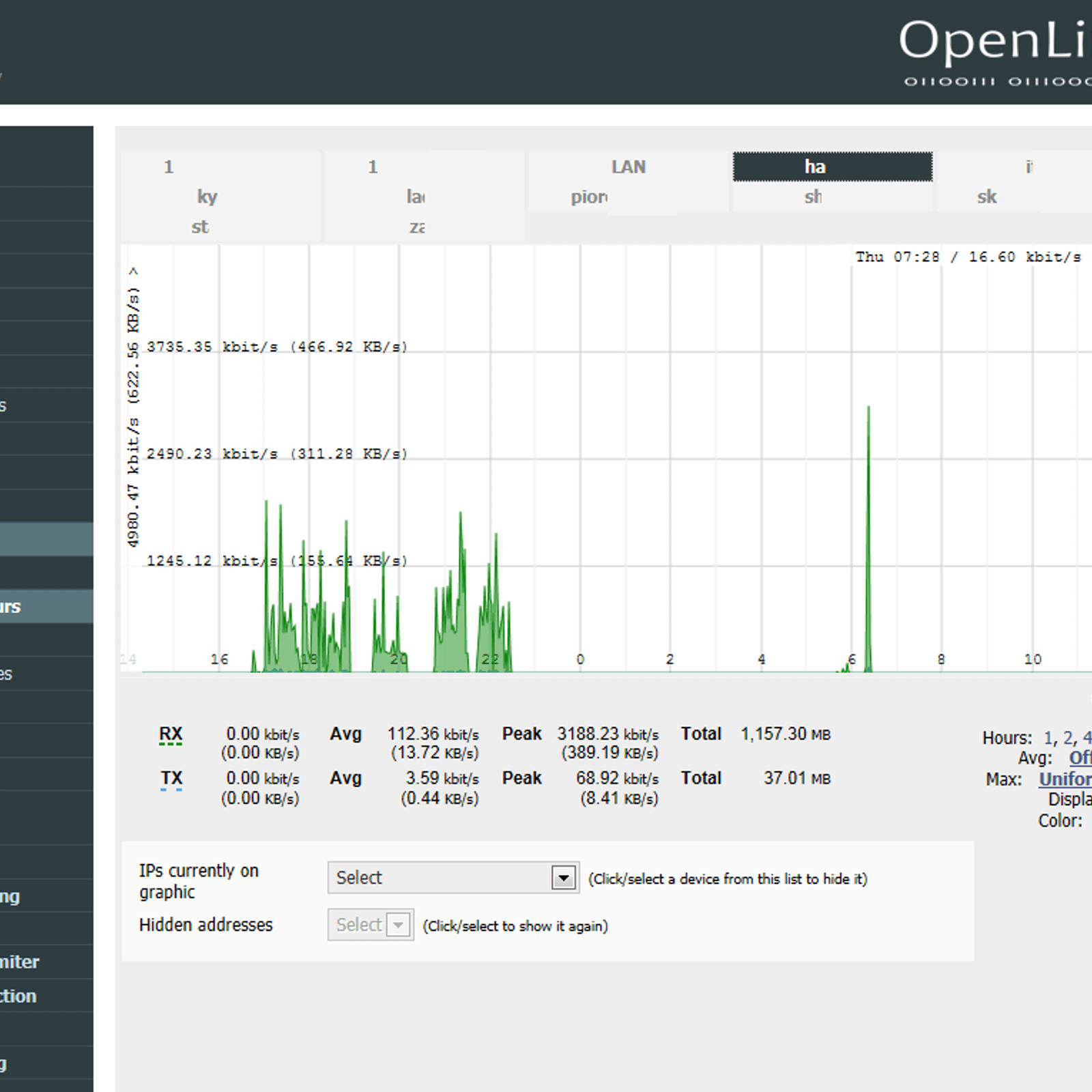The width and height of the screenshot is (1092, 1092).
Task: Click the '2490.23 kbit/s' gridline label
Action: (x=277, y=454)
